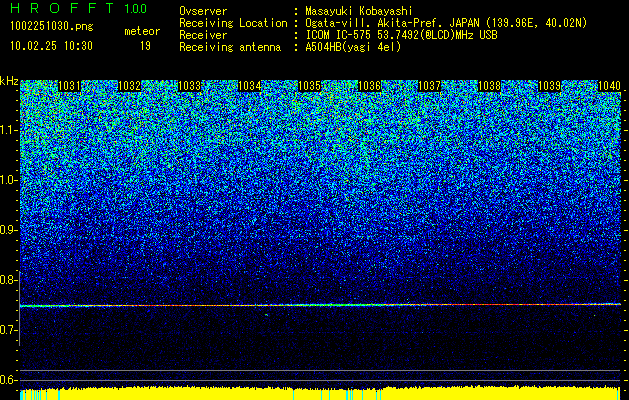Select the ICOM IC-575 53.7492 MHz USB text
The width and height of the screenshot is (629, 400).
tap(401, 35)
